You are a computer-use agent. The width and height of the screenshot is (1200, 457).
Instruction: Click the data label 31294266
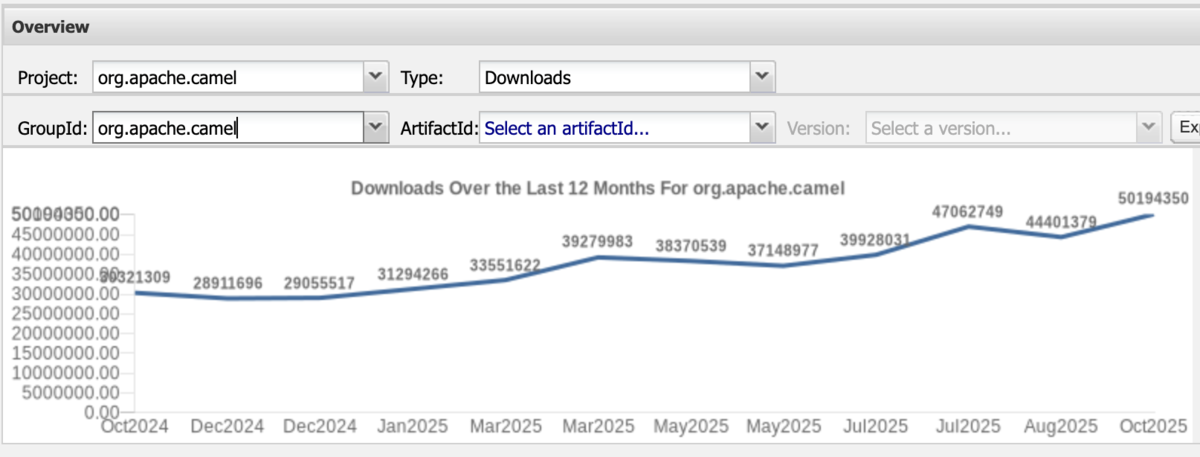(415, 274)
